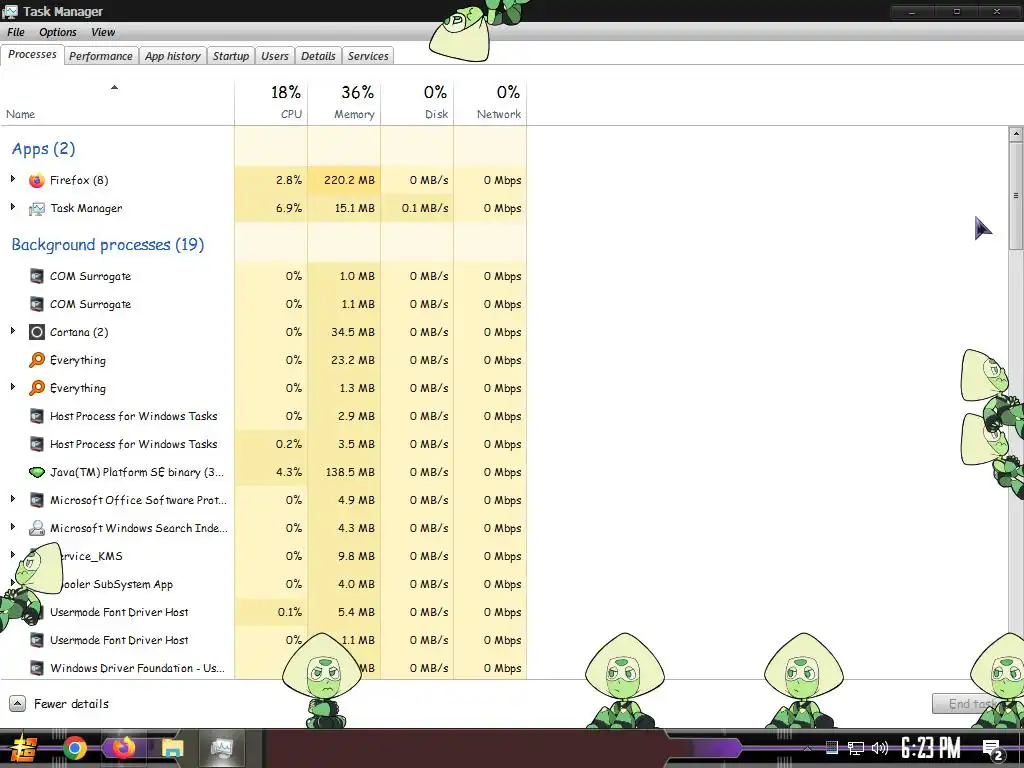Viewport: 1024px width, 768px height.
Task: Open Firefox from the taskbar
Action: coord(123,748)
